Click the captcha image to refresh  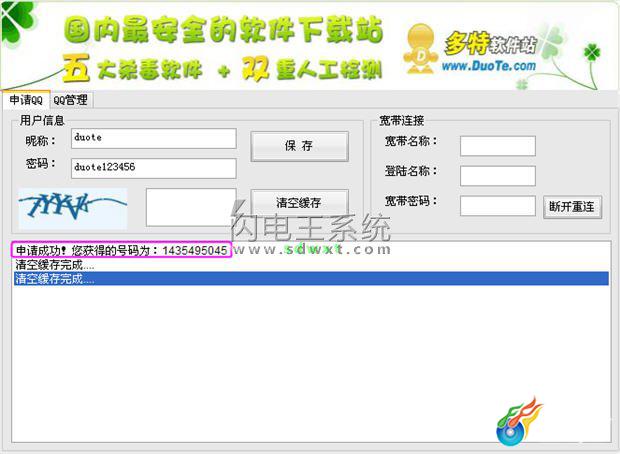(73, 208)
